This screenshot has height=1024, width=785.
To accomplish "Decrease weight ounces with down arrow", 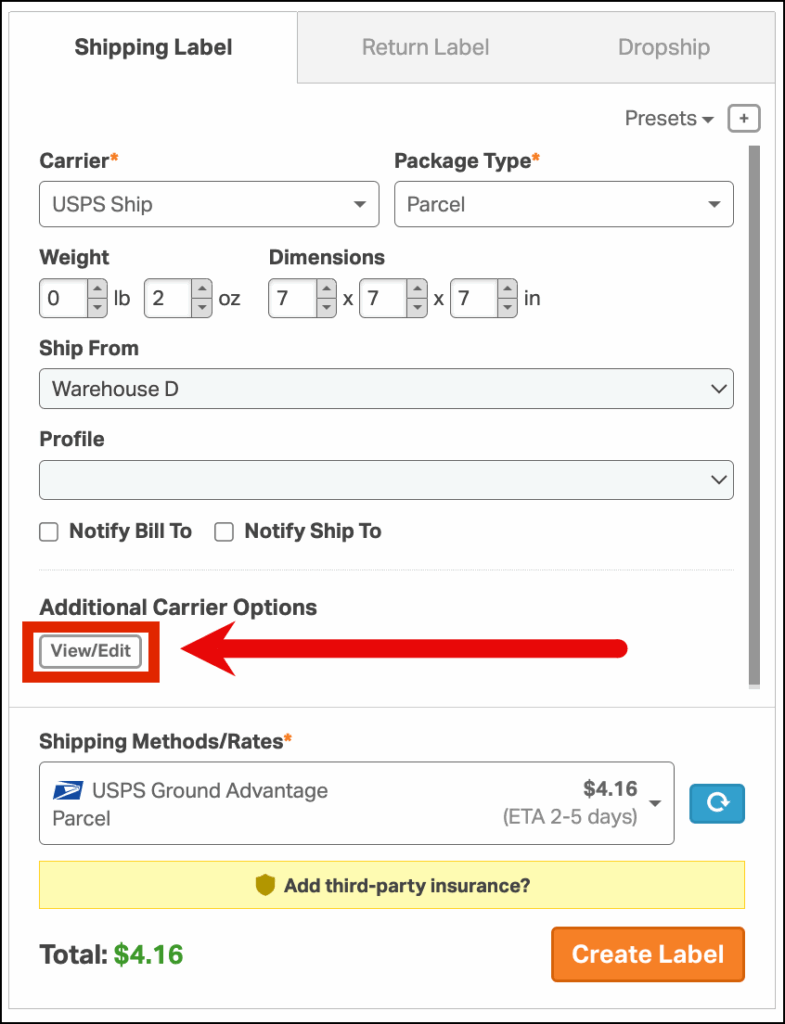I will coord(202,308).
